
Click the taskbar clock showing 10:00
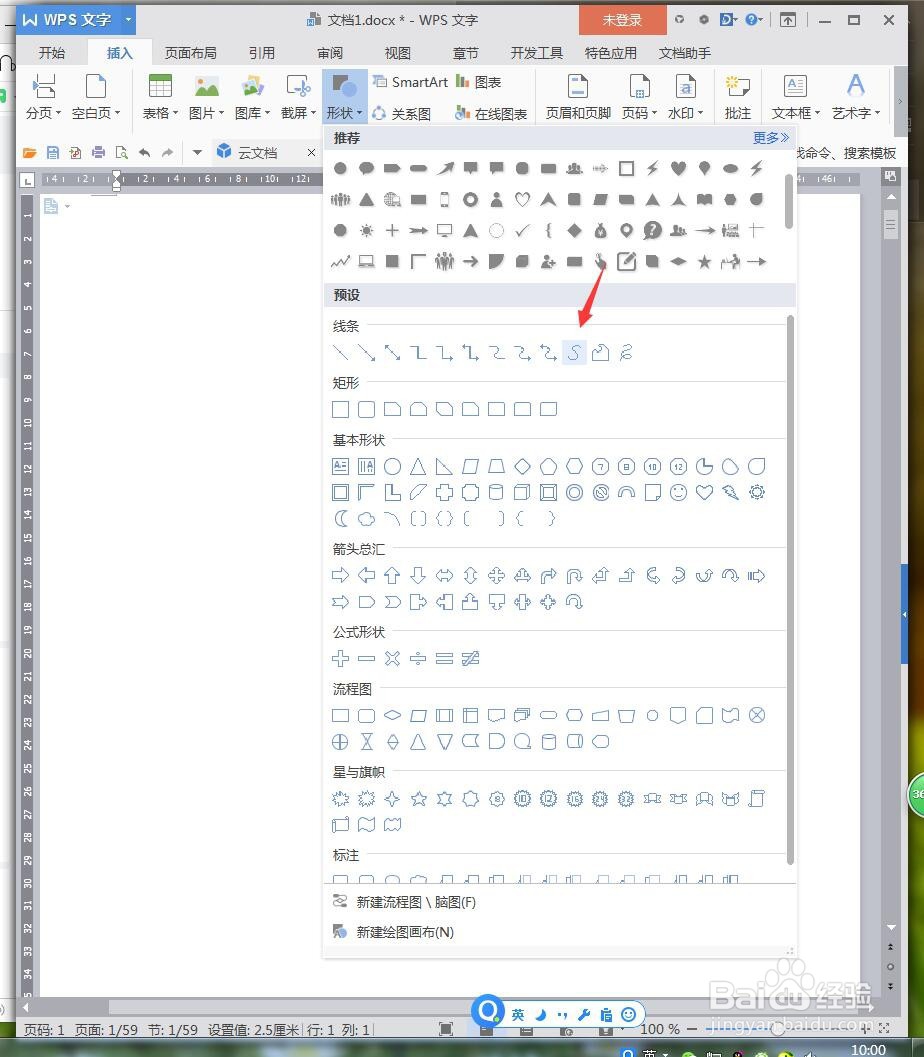click(x=868, y=1050)
